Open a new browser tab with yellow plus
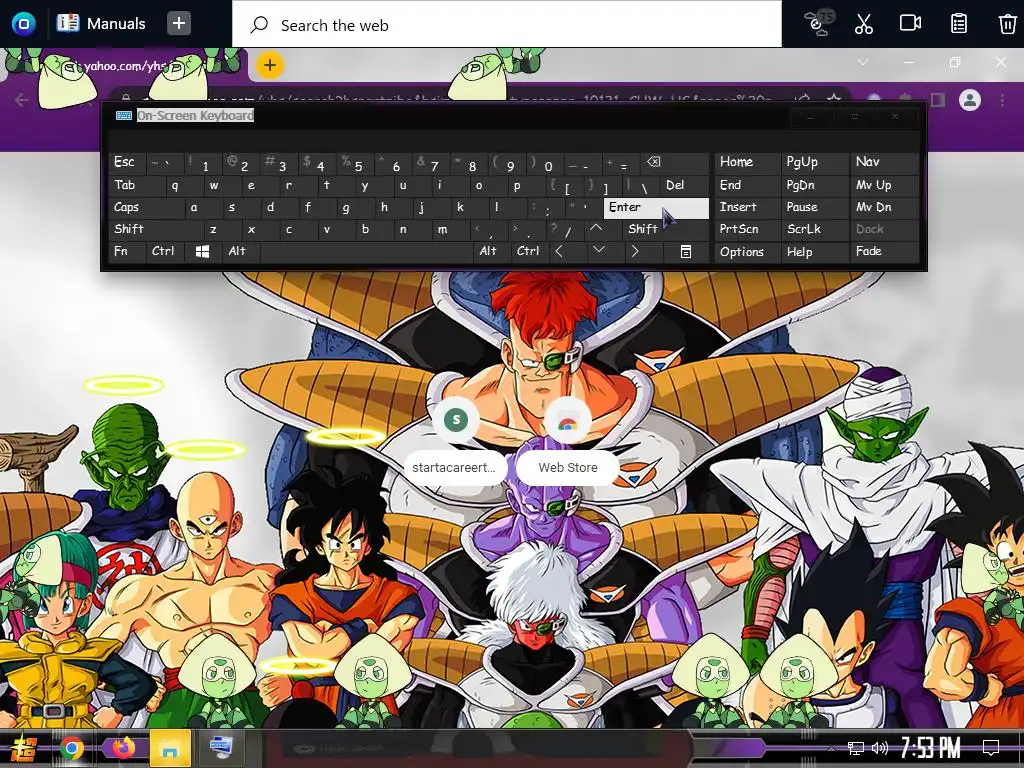The height and width of the screenshot is (768, 1024). [x=270, y=65]
